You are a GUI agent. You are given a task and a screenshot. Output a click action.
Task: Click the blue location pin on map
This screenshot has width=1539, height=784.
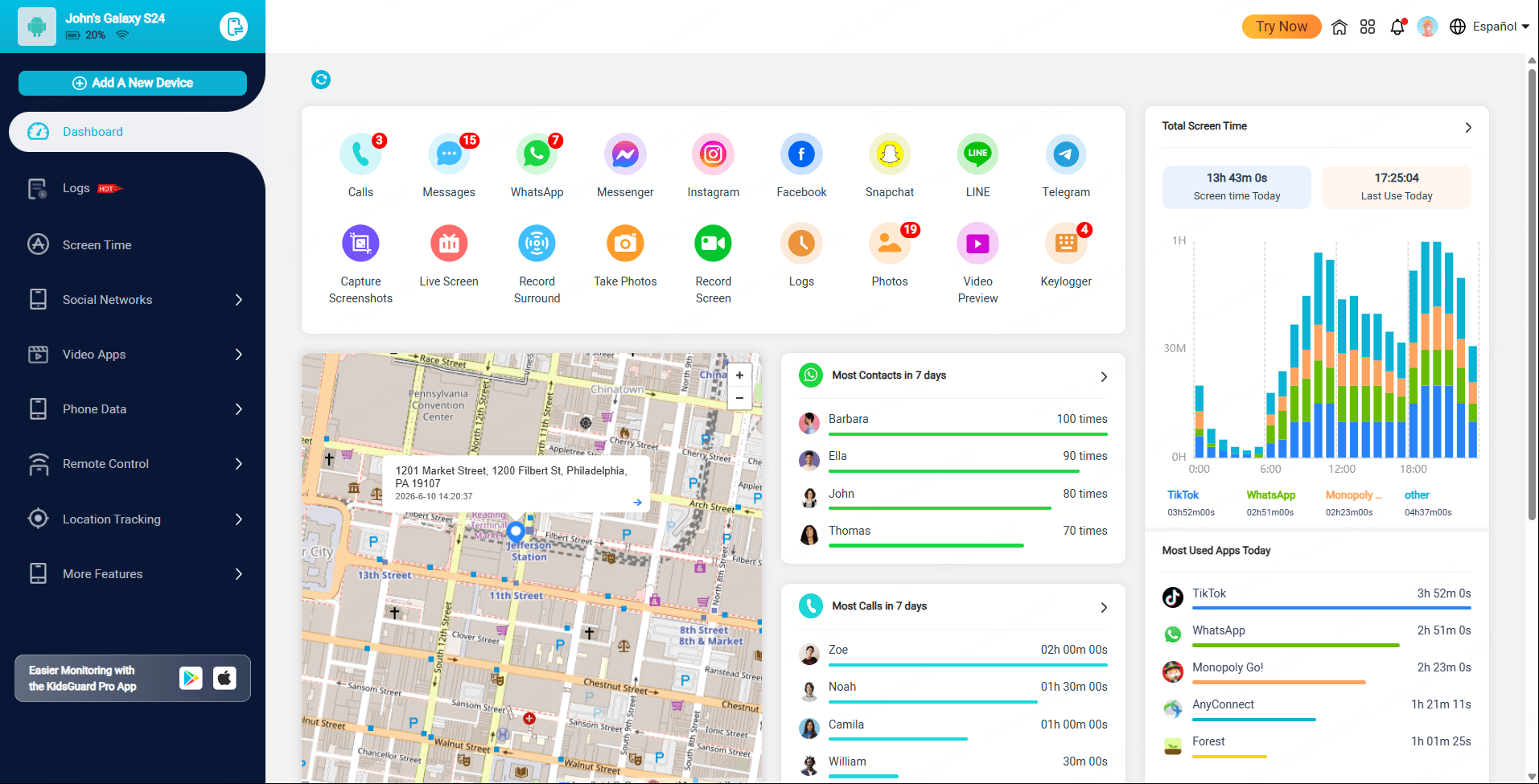point(516,532)
